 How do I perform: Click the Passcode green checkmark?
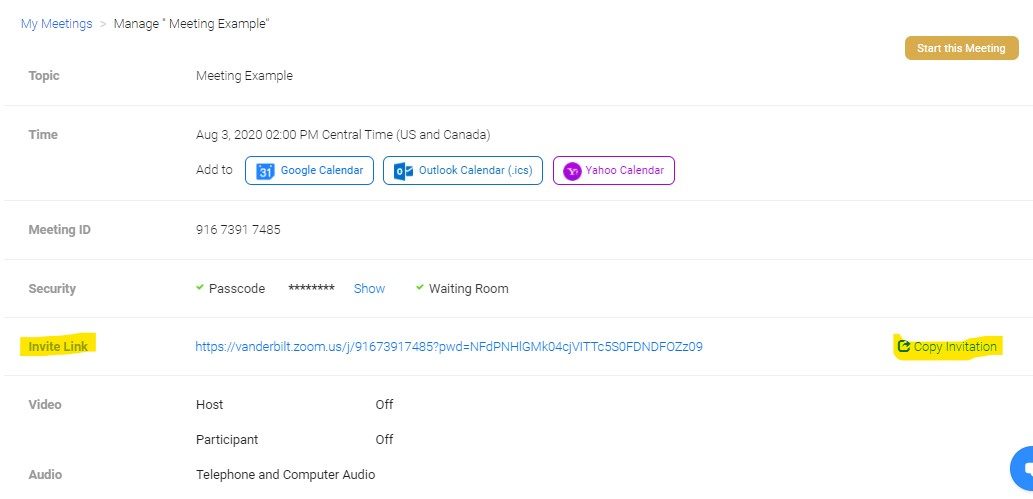tap(200, 288)
